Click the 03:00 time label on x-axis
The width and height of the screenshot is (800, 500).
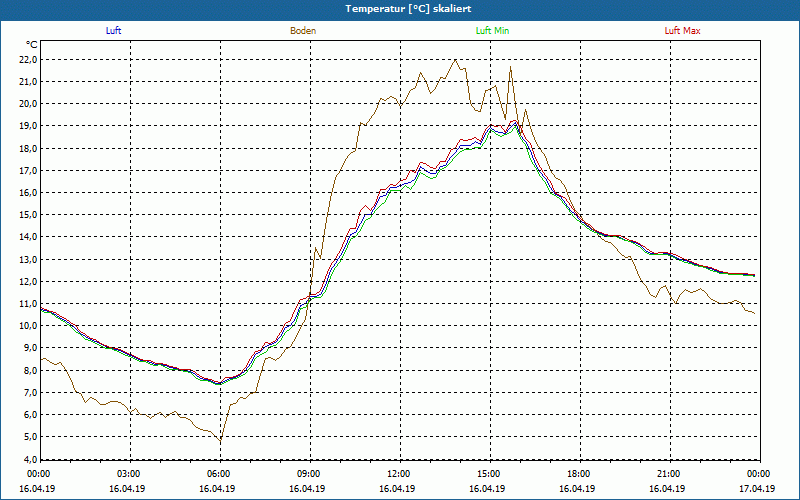(128, 474)
